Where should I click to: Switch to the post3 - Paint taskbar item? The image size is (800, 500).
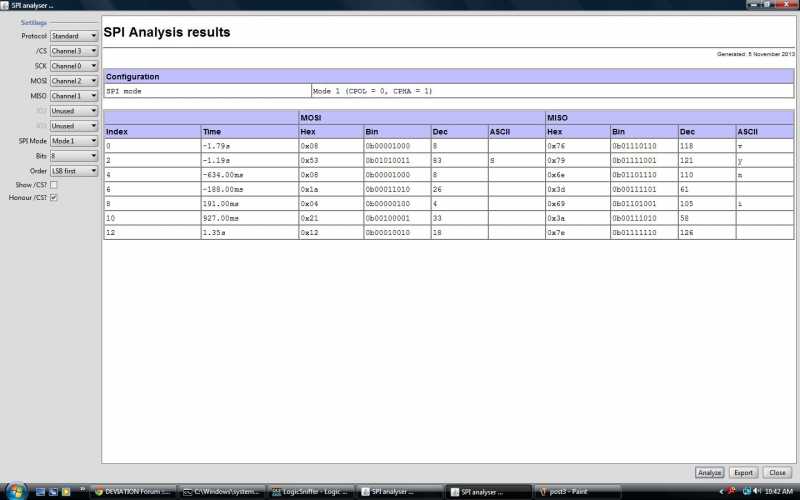578,492
